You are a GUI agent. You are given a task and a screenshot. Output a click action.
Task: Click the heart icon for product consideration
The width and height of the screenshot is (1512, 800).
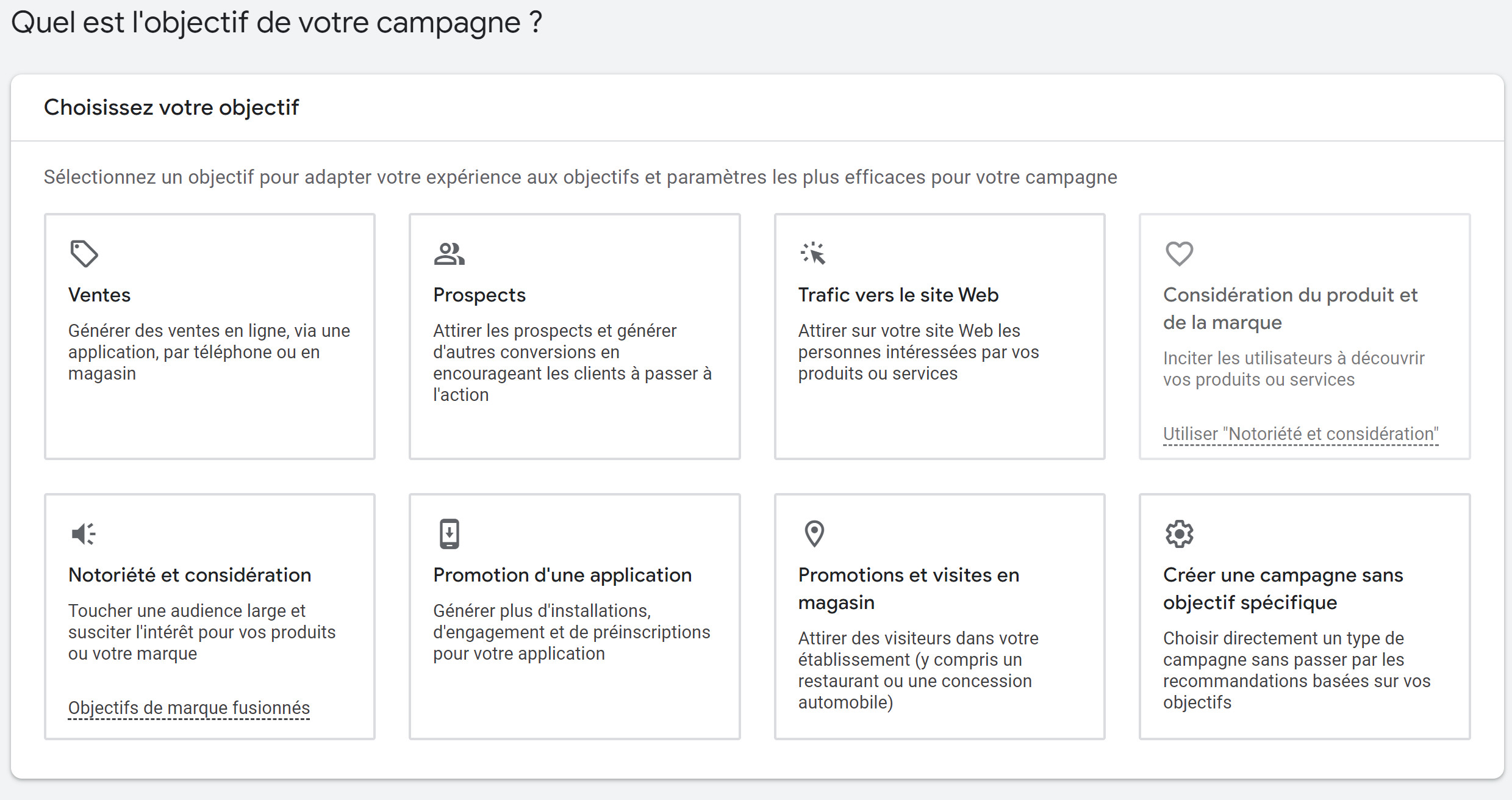[x=1179, y=253]
